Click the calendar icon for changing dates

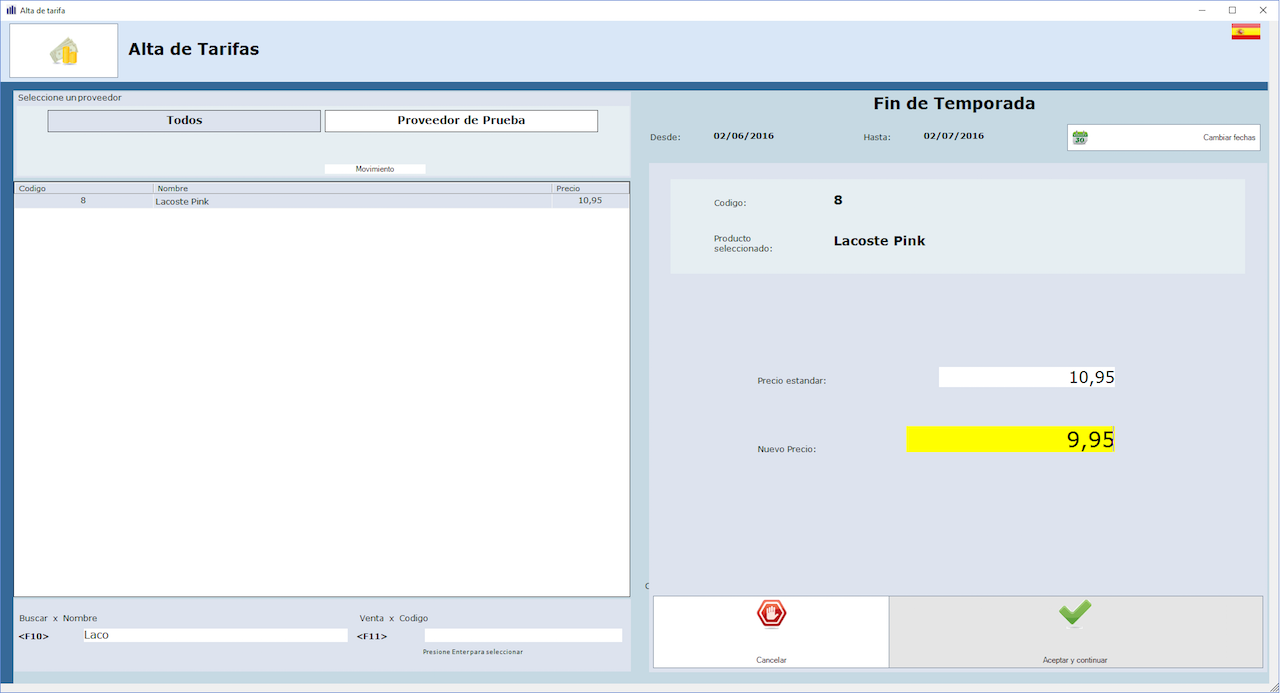click(x=1079, y=137)
